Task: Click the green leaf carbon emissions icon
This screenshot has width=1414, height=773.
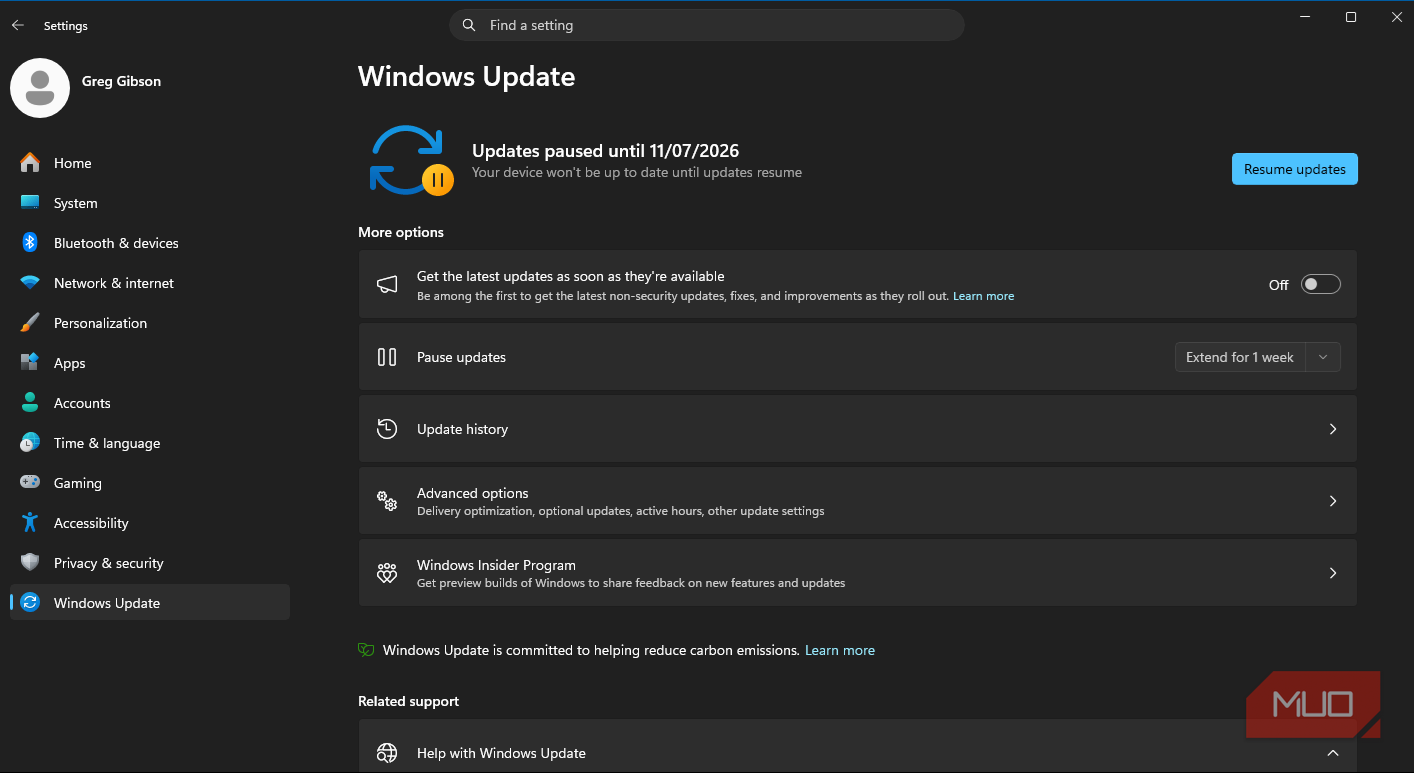Action: coord(366,650)
